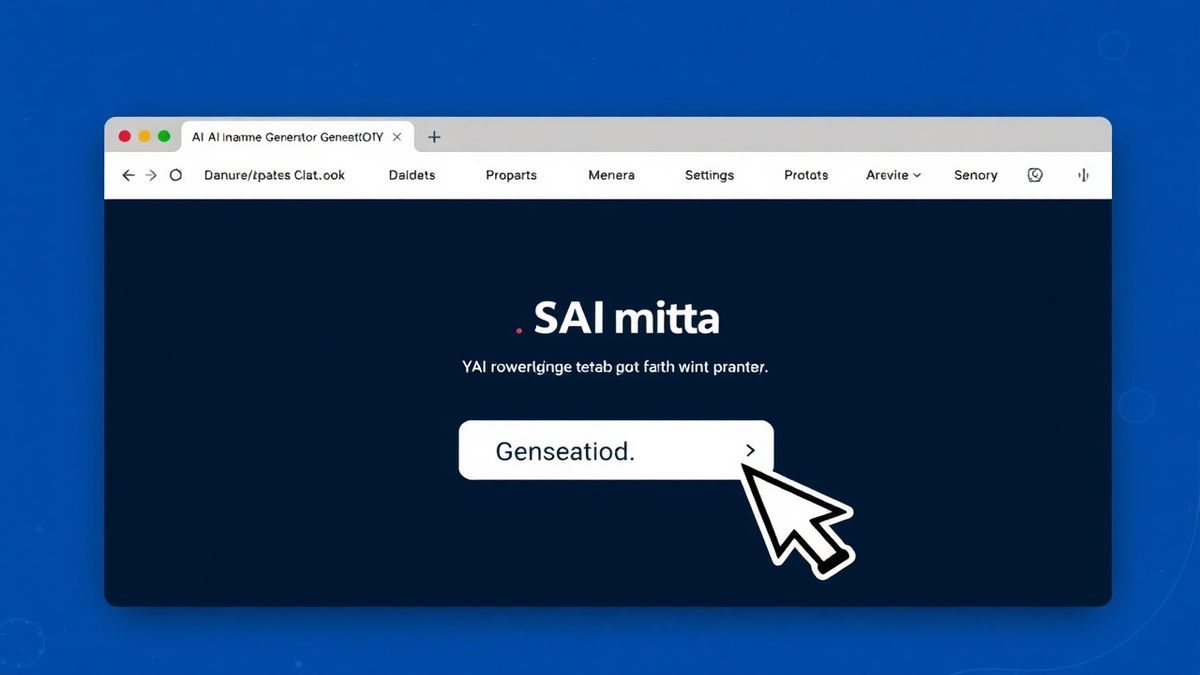Select the AI Generator browser tab
Screen dimensions: 1200x675
(x=296, y=137)
